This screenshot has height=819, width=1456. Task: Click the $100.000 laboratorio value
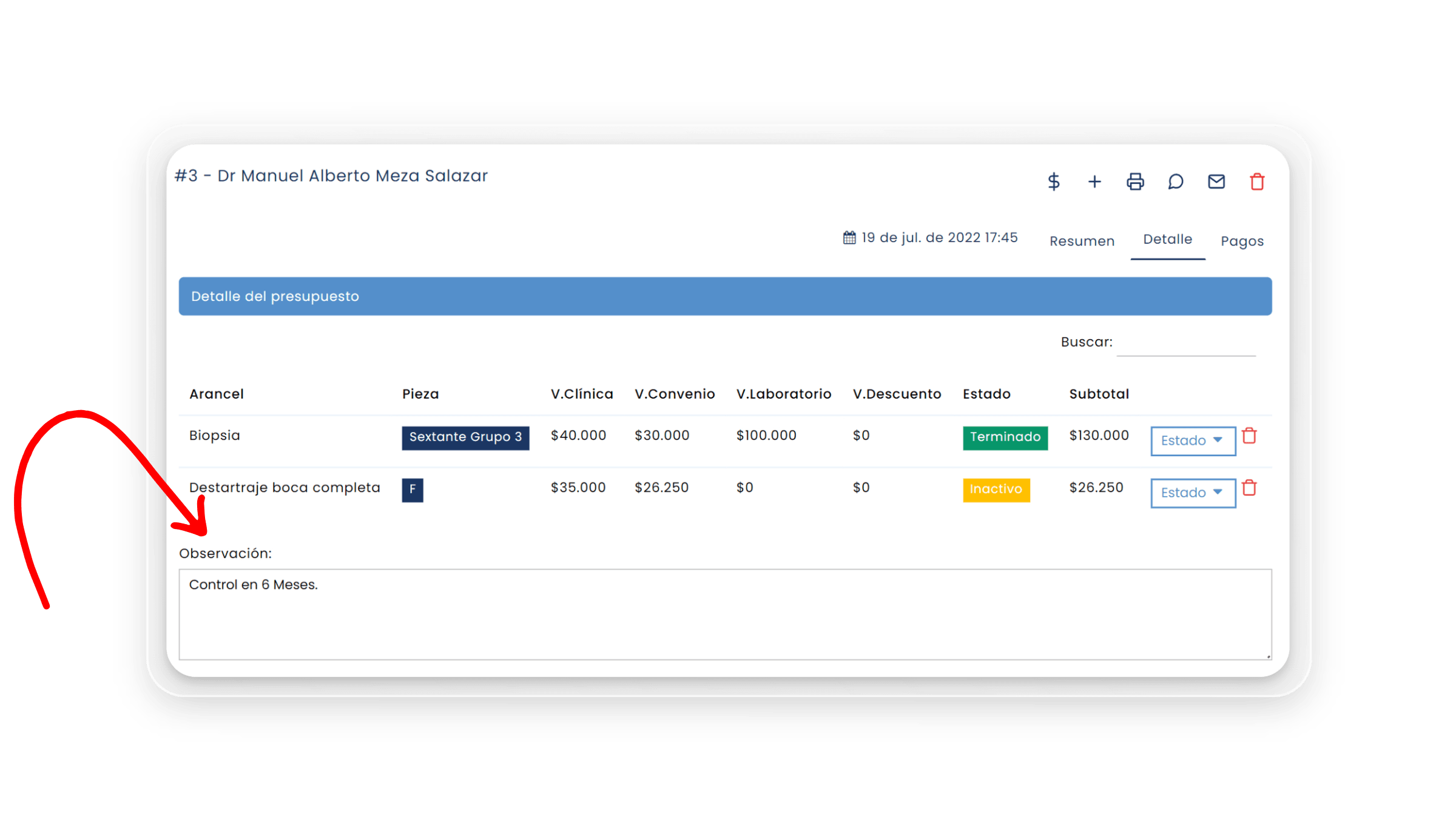766,436
